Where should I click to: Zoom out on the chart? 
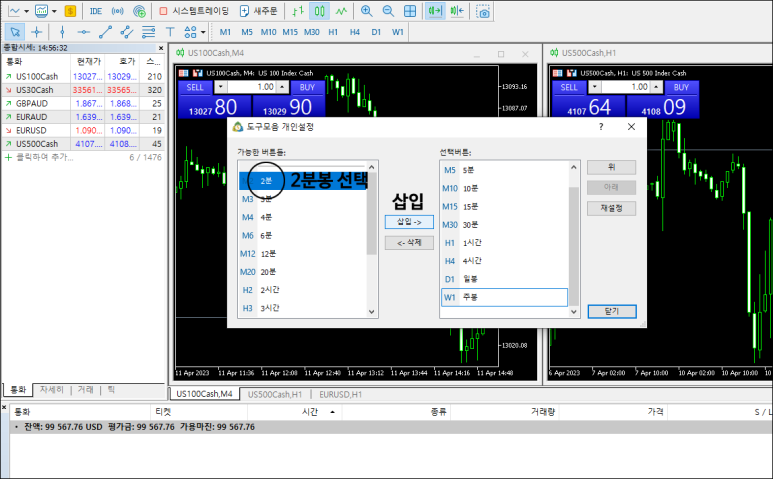pos(388,11)
